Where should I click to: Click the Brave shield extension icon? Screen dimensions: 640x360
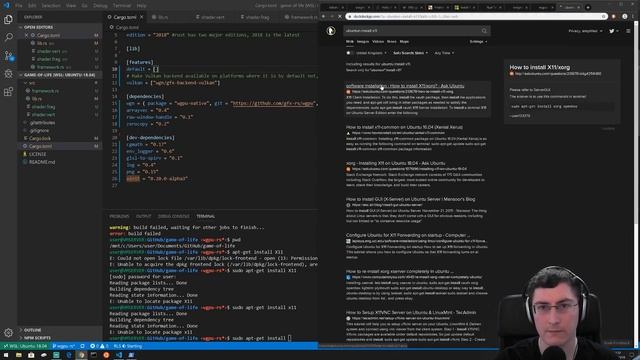coord(613,16)
